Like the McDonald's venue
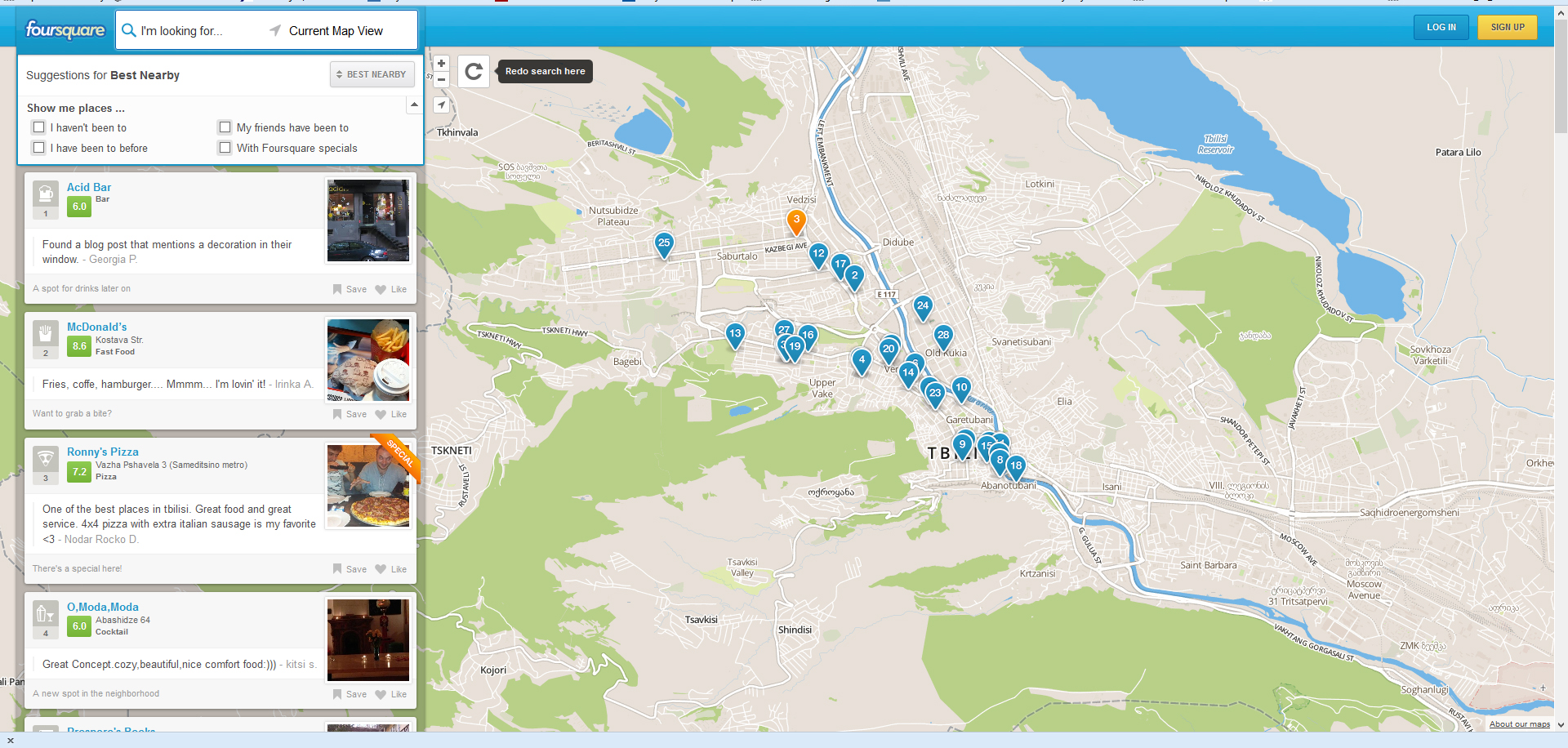This screenshot has height=748, width=1568. coord(390,414)
